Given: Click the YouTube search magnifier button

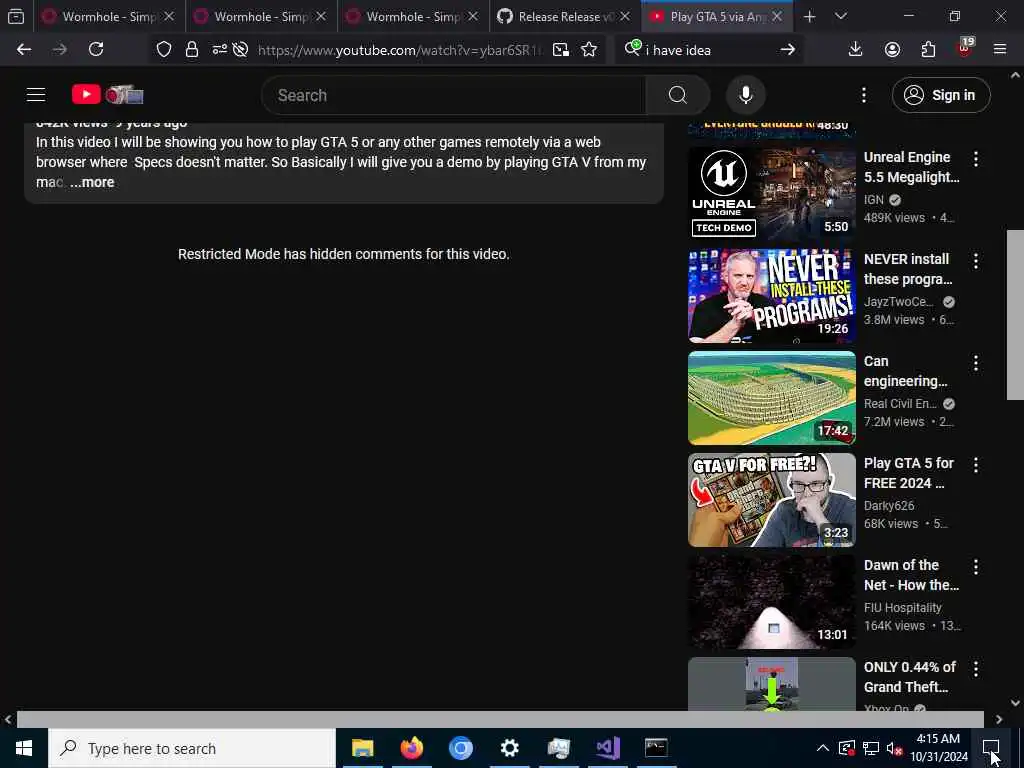Looking at the screenshot, I should click(677, 95).
